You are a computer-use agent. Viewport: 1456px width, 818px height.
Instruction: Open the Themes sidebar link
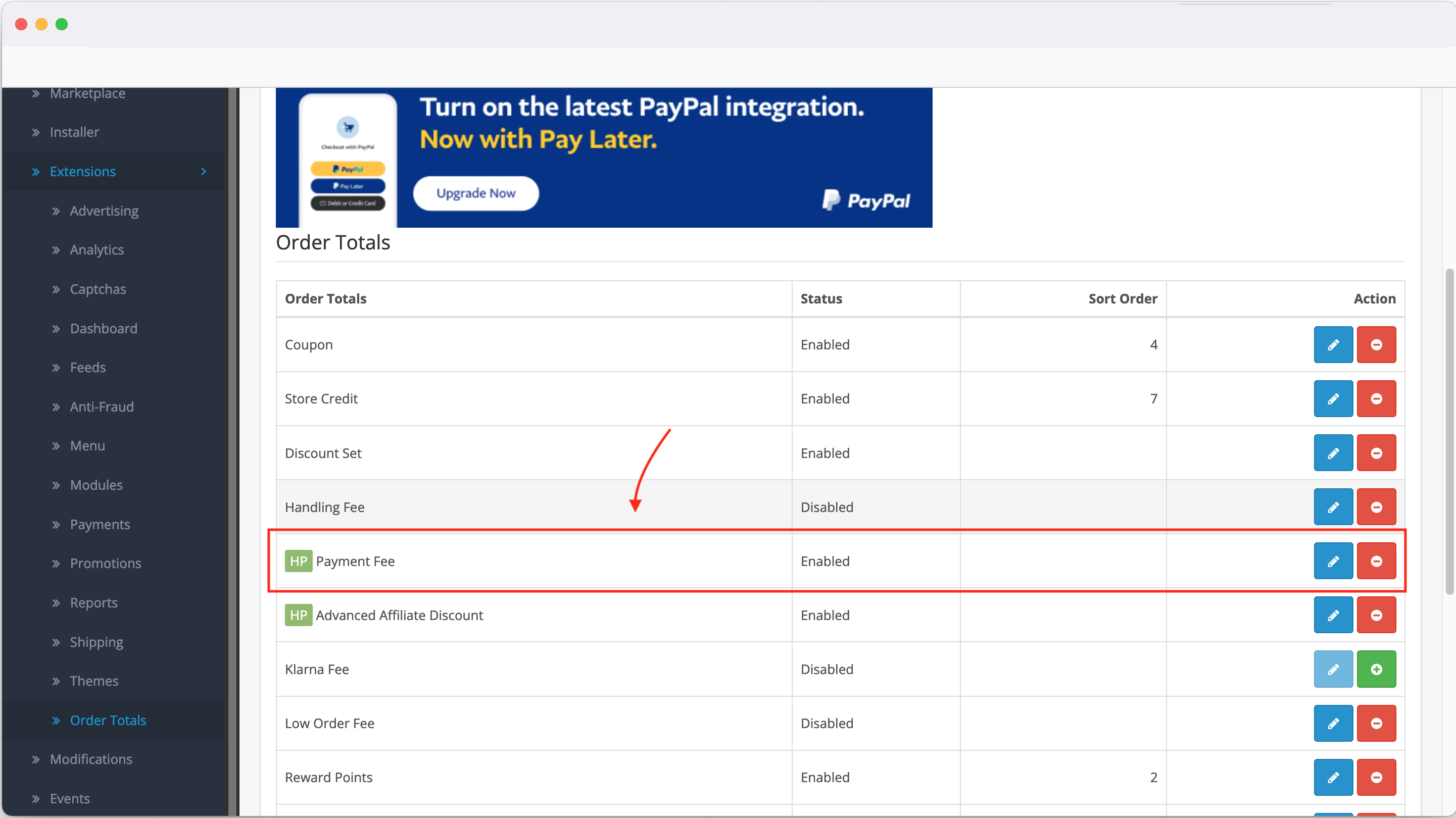point(94,681)
